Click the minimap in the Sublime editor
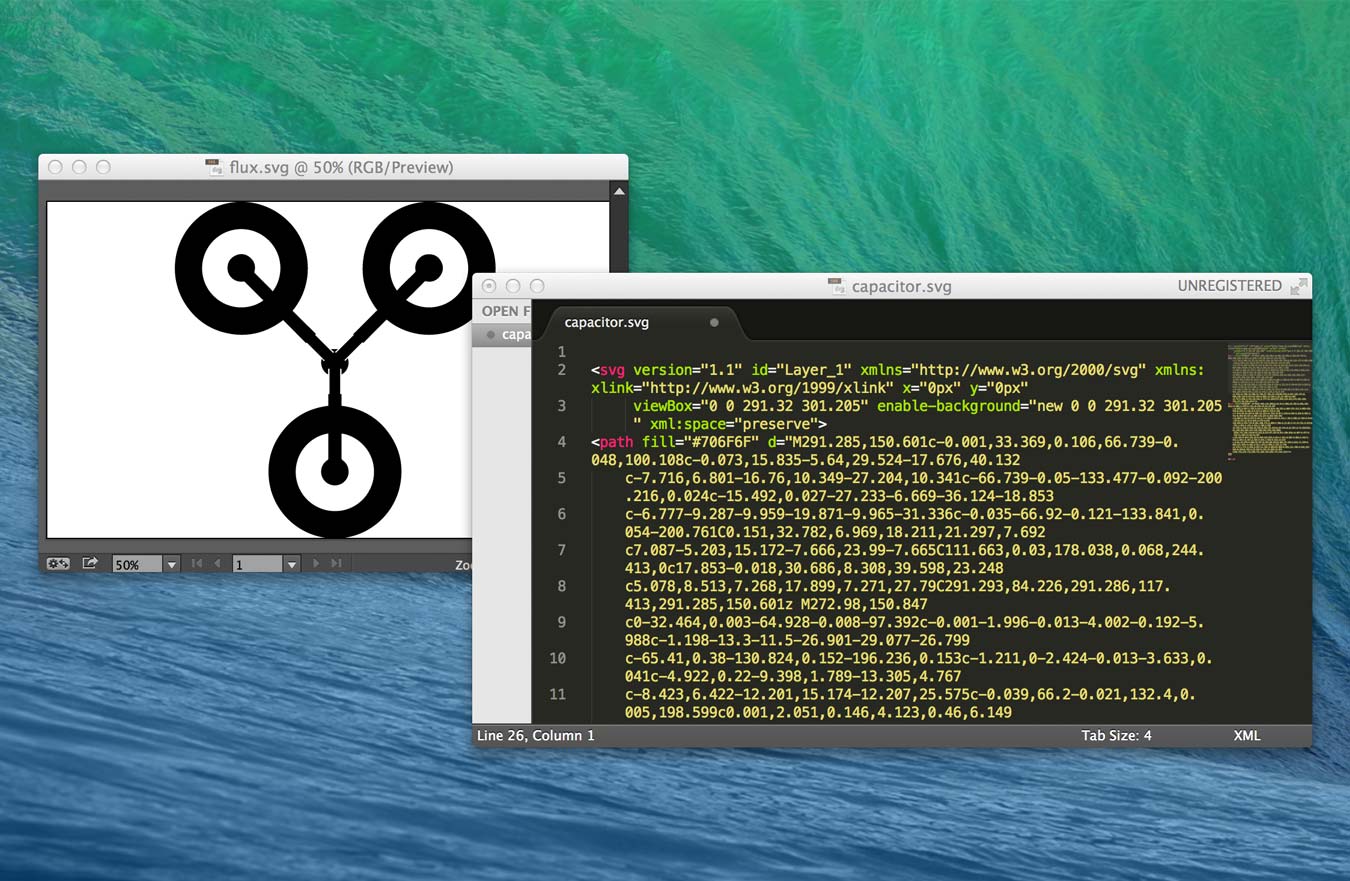 1268,401
